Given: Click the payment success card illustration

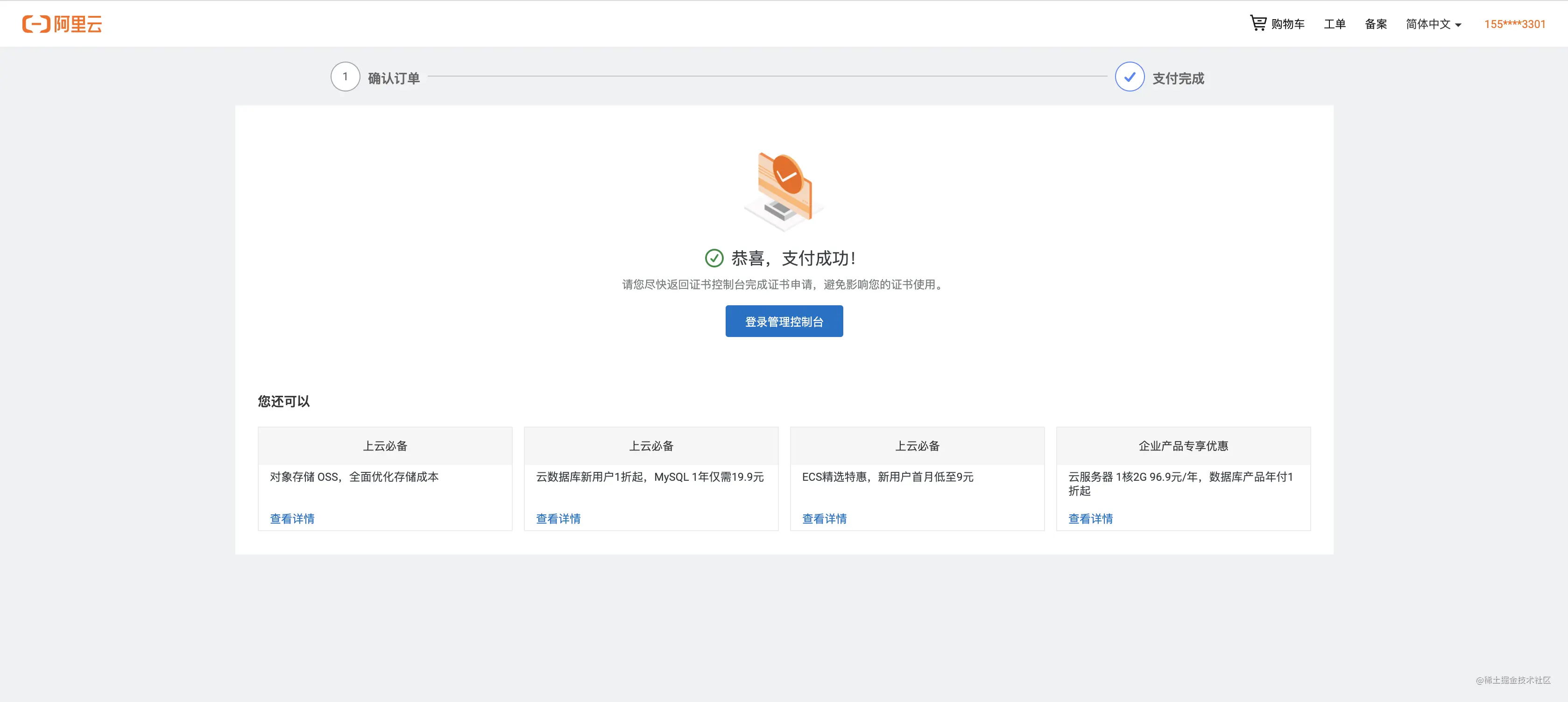Looking at the screenshot, I should pos(784,191).
